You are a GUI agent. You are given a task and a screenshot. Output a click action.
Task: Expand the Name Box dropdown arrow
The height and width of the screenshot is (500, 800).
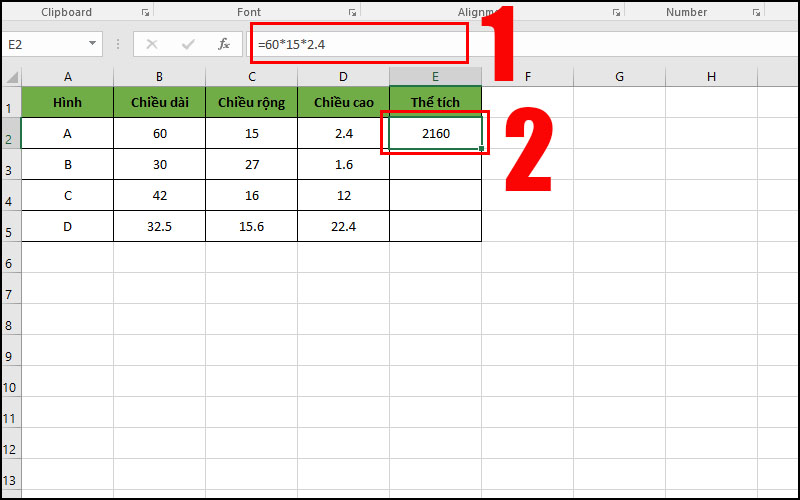pos(93,44)
